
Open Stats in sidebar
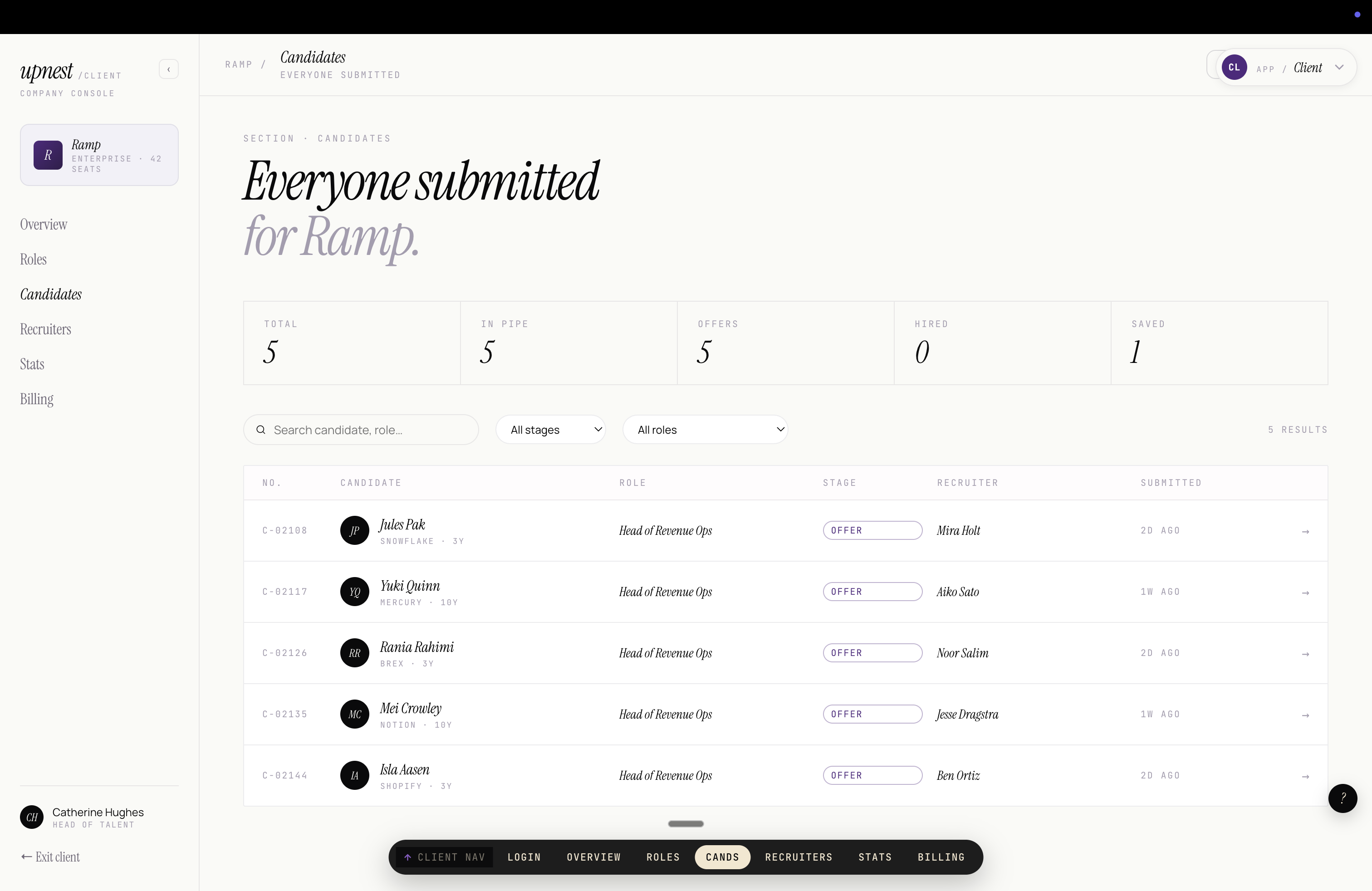click(32, 364)
